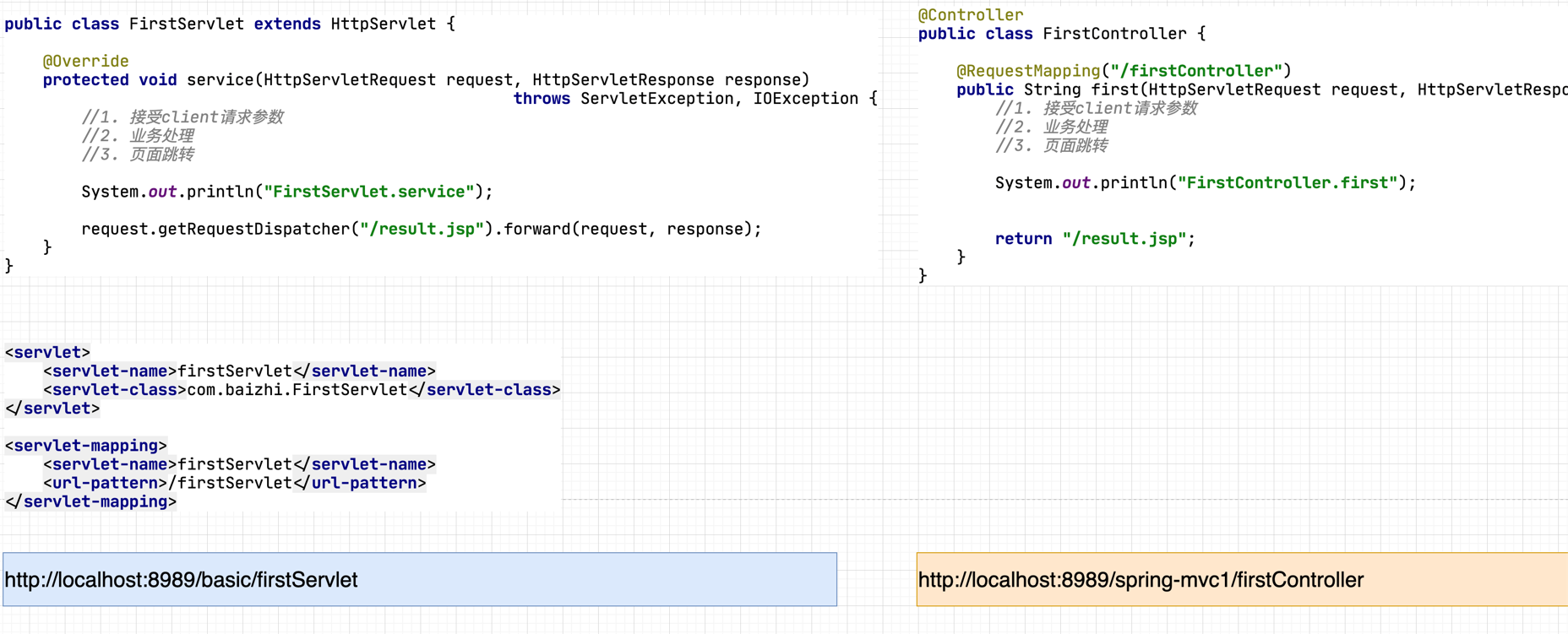Click the closing '</servlet>' tag
The height and width of the screenshot is (634, 1568).
52,409
